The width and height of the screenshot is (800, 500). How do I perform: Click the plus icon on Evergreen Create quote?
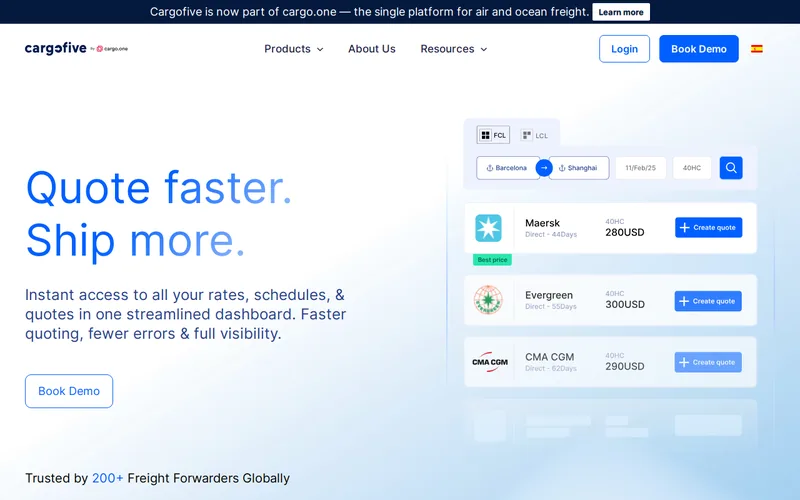684,301
